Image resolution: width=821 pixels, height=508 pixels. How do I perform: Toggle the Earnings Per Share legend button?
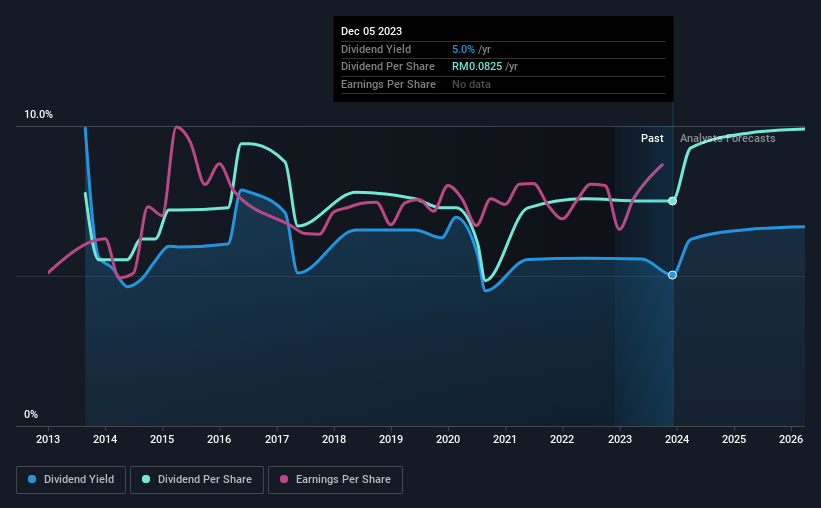[335, 480]
